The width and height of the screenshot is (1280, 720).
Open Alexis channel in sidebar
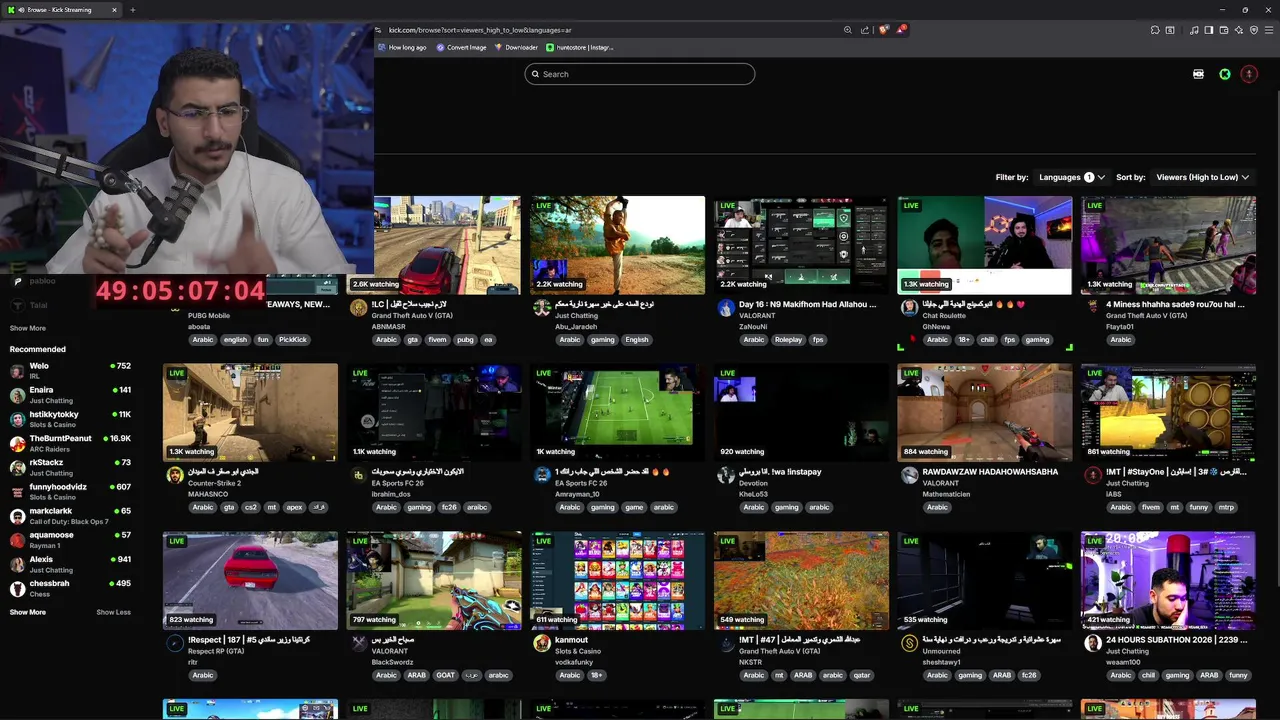(70, 564)
